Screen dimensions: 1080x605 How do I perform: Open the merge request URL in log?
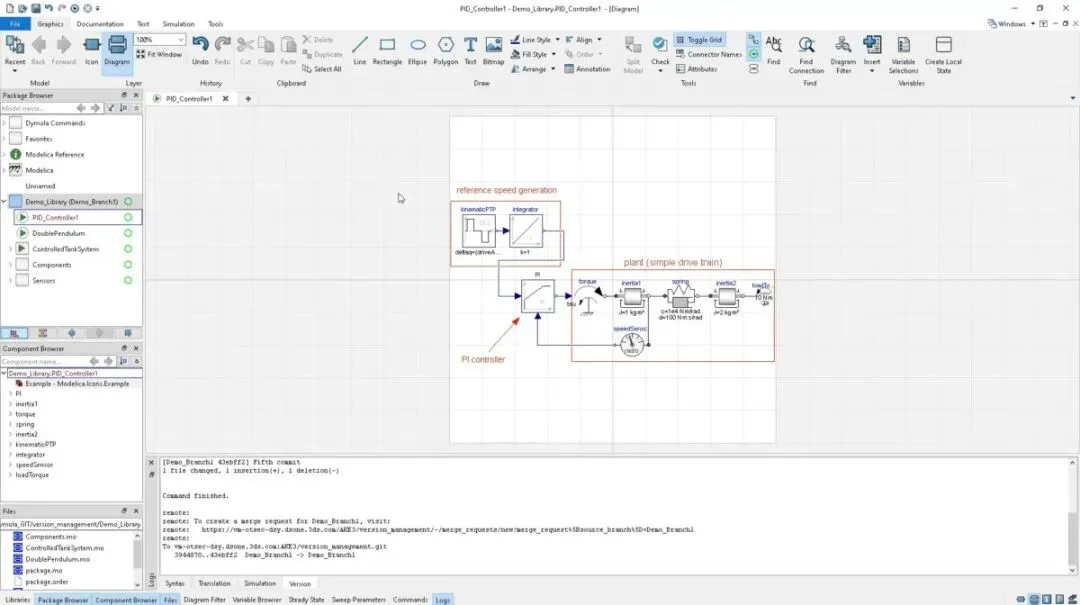point(447,530)
